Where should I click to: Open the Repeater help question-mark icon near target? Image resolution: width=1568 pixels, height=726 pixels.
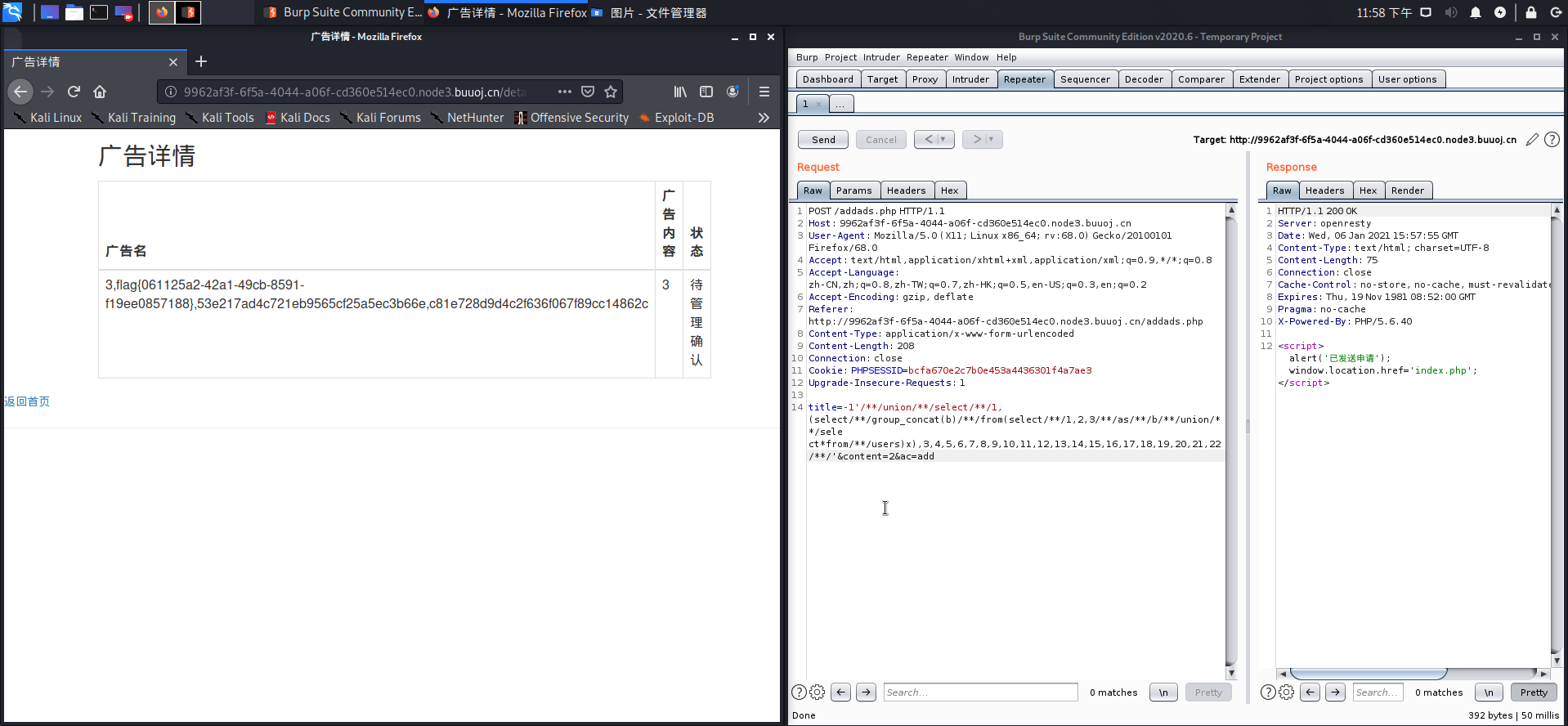pos(1552,140)
